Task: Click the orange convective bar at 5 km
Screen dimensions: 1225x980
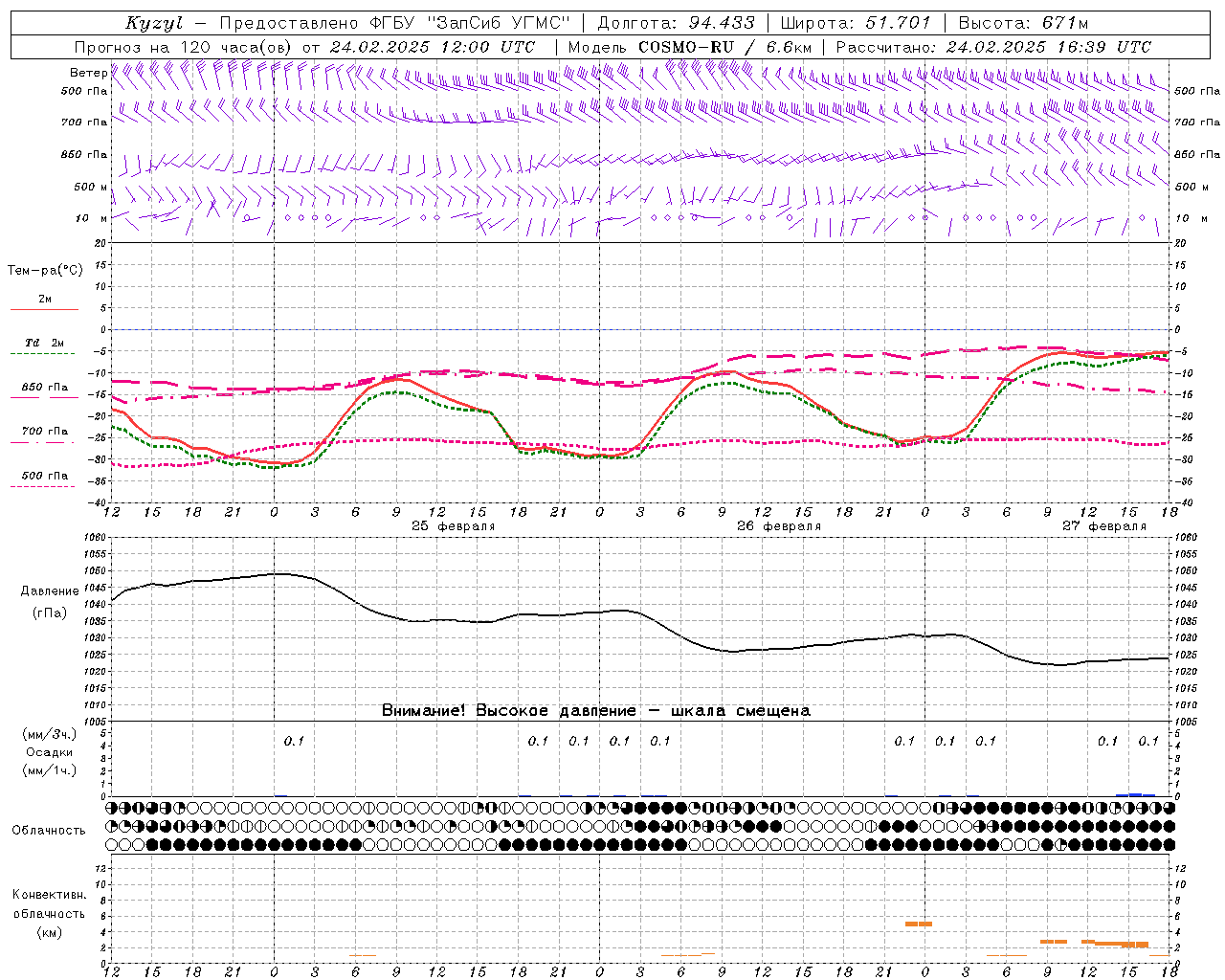Action: pos(919,924)
